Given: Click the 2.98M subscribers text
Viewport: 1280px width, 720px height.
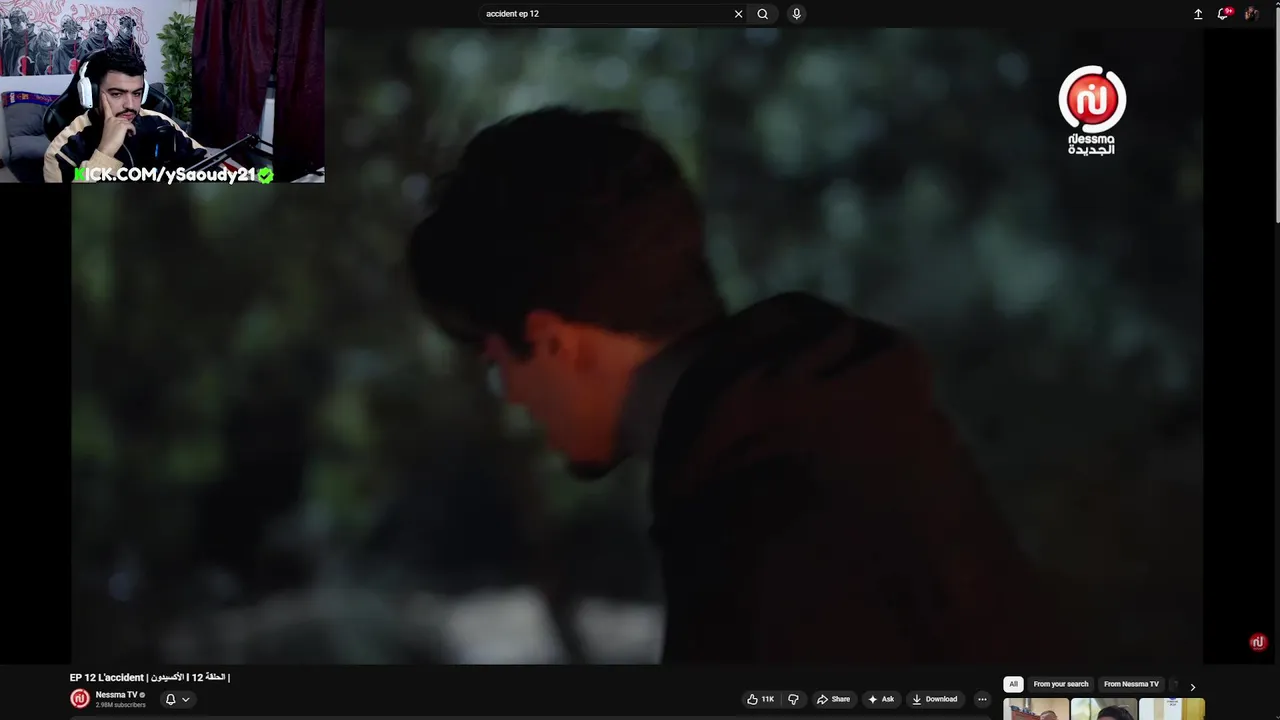Looking at the screenshot, I should 120,705.
